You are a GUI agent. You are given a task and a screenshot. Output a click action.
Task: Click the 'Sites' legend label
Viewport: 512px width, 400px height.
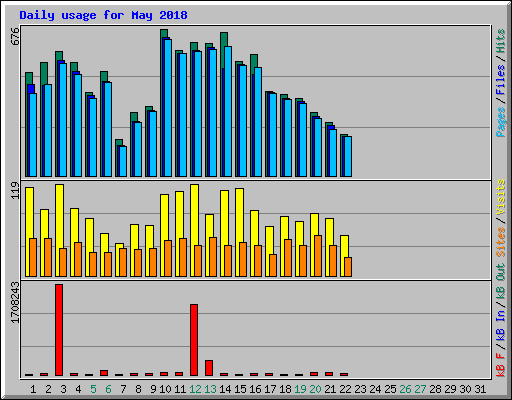point(501,242)
